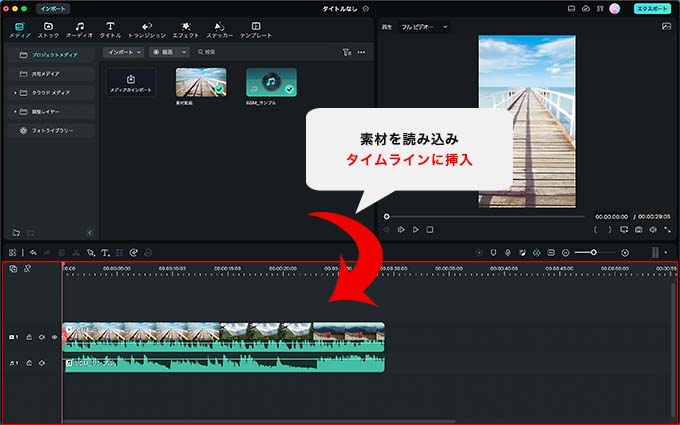Redo the last undone timeline action
680x425 pixels.
(47, 253)
